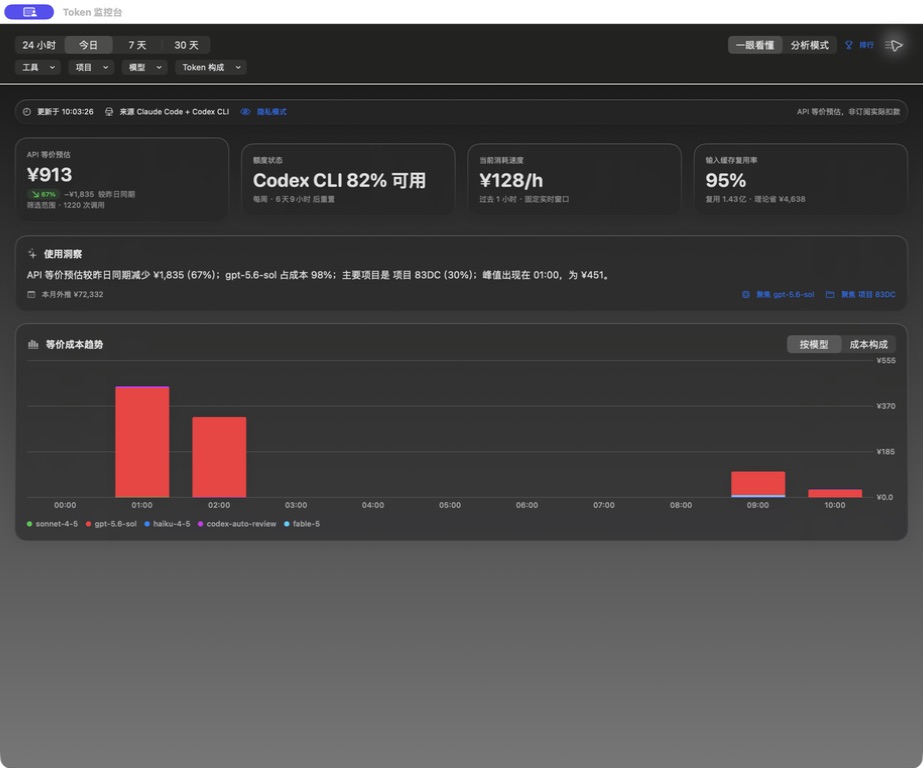923x768 pixels.
Task: Choose the 一眼看懂 view mode
Action: tap(755, 45)
